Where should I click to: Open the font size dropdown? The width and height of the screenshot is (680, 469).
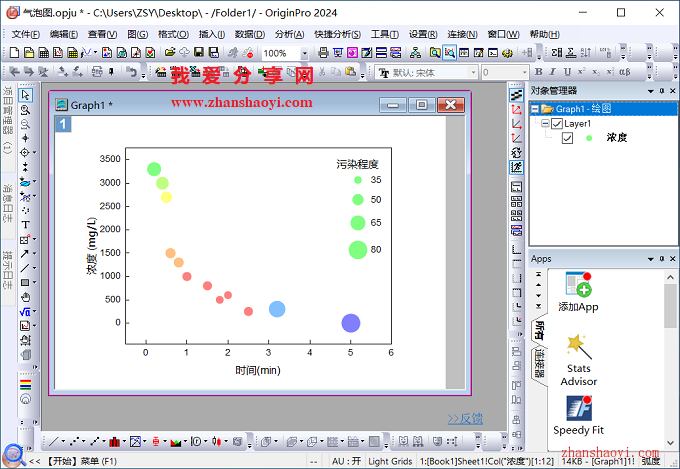pyautogui.click(x=524, y=72)
